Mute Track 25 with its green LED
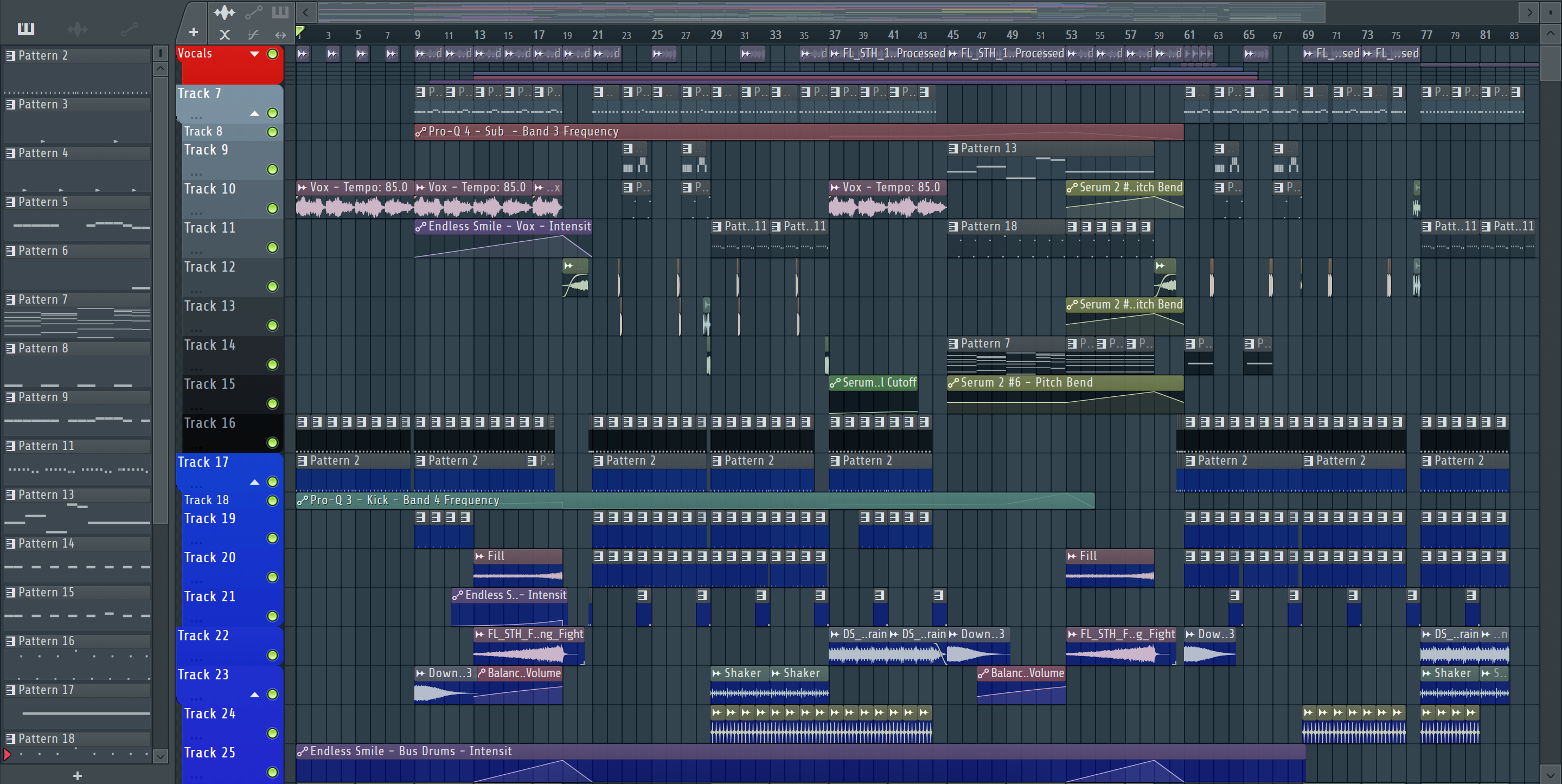1562x784 pixels. tap(273, 772)
